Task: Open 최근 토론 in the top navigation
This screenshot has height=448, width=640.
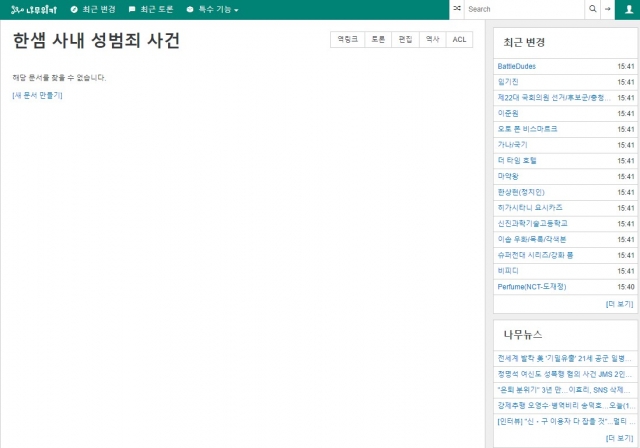Action: (x=151, y=9)
